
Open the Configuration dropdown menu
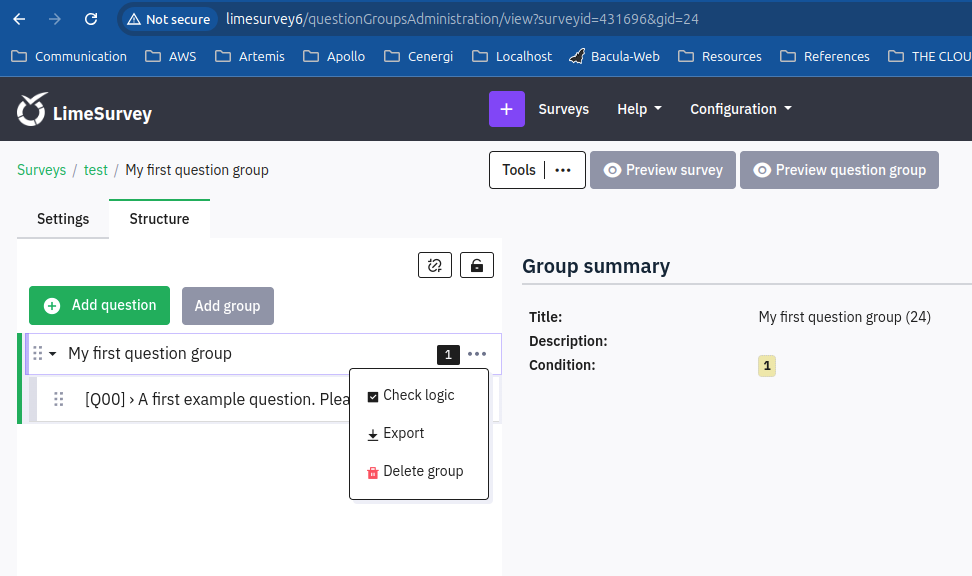(740, 109)
